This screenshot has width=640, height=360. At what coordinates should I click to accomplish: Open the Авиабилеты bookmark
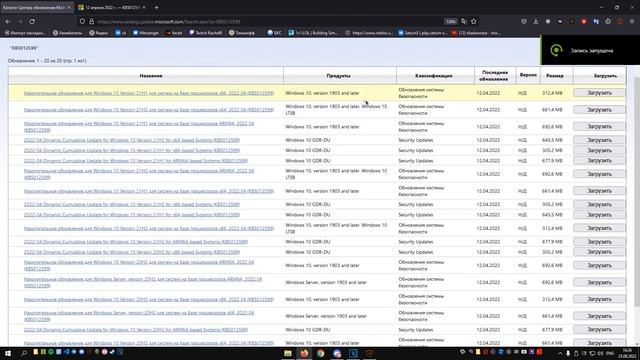[x=67, y=33]
